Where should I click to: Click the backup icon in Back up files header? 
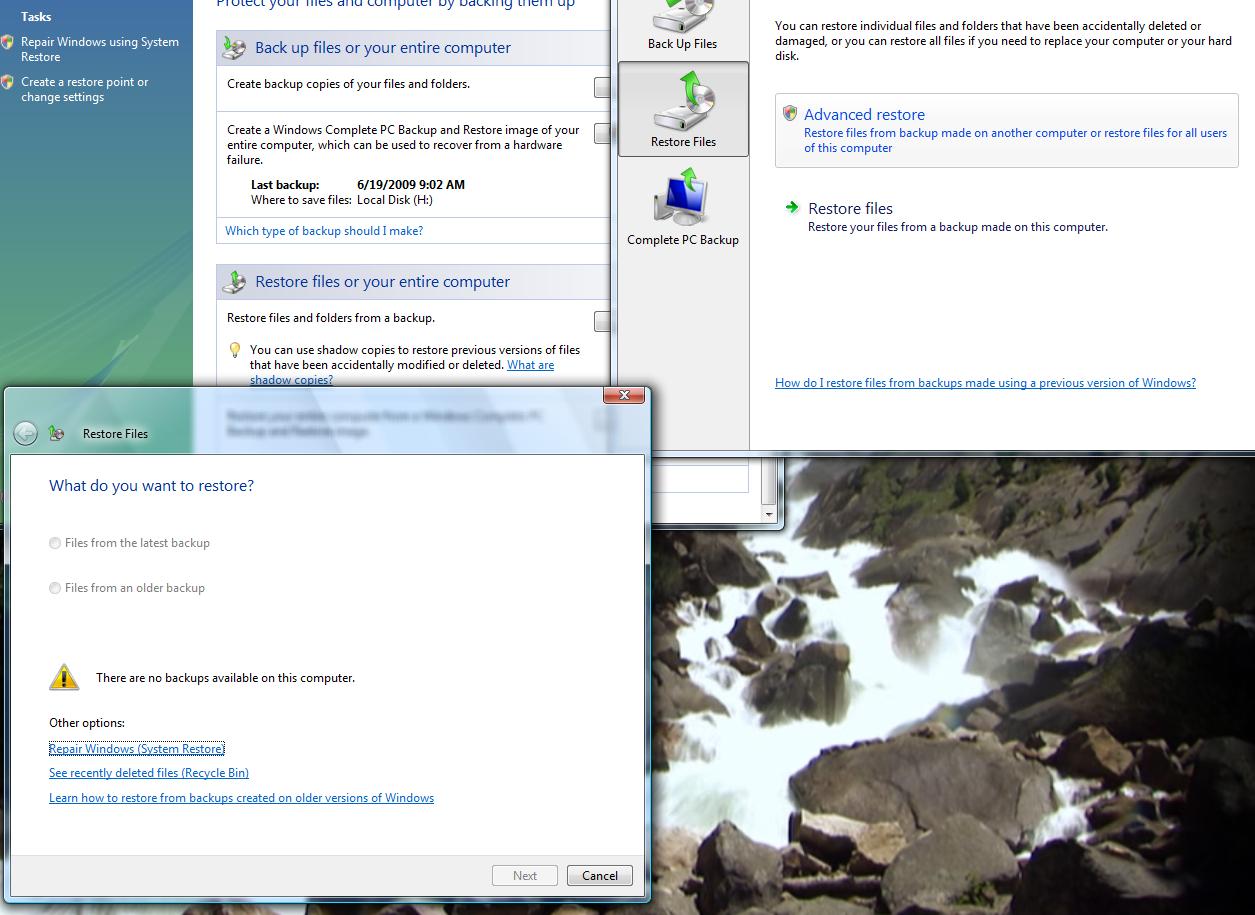tap(234, 47)
